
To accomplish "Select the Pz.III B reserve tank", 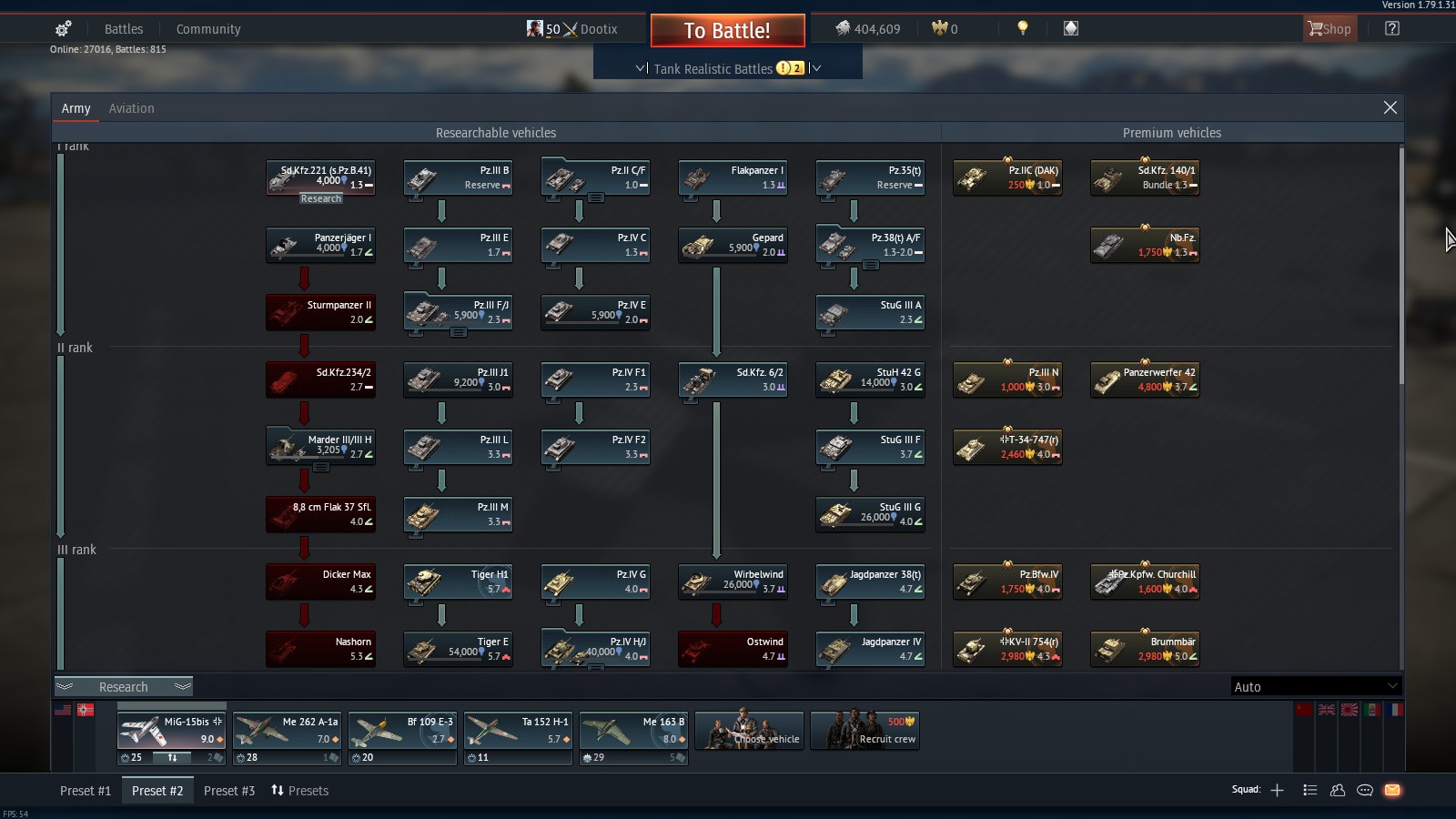I will (x=458, y=177).
